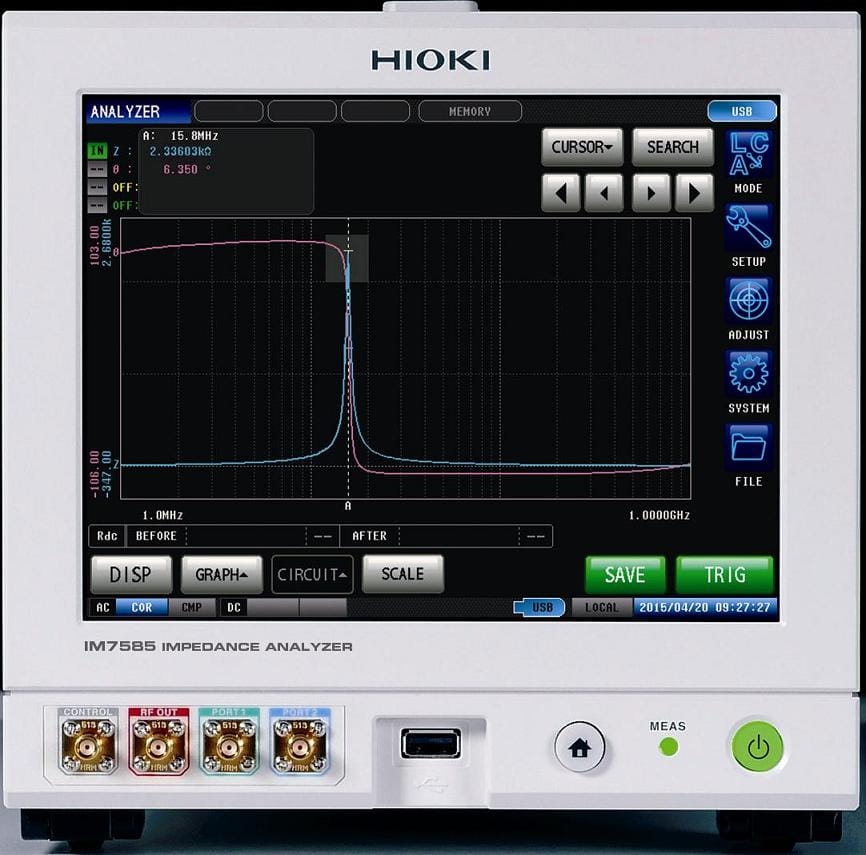Toggle the CMP comparator indicator
866x855 pixels.
191,607
